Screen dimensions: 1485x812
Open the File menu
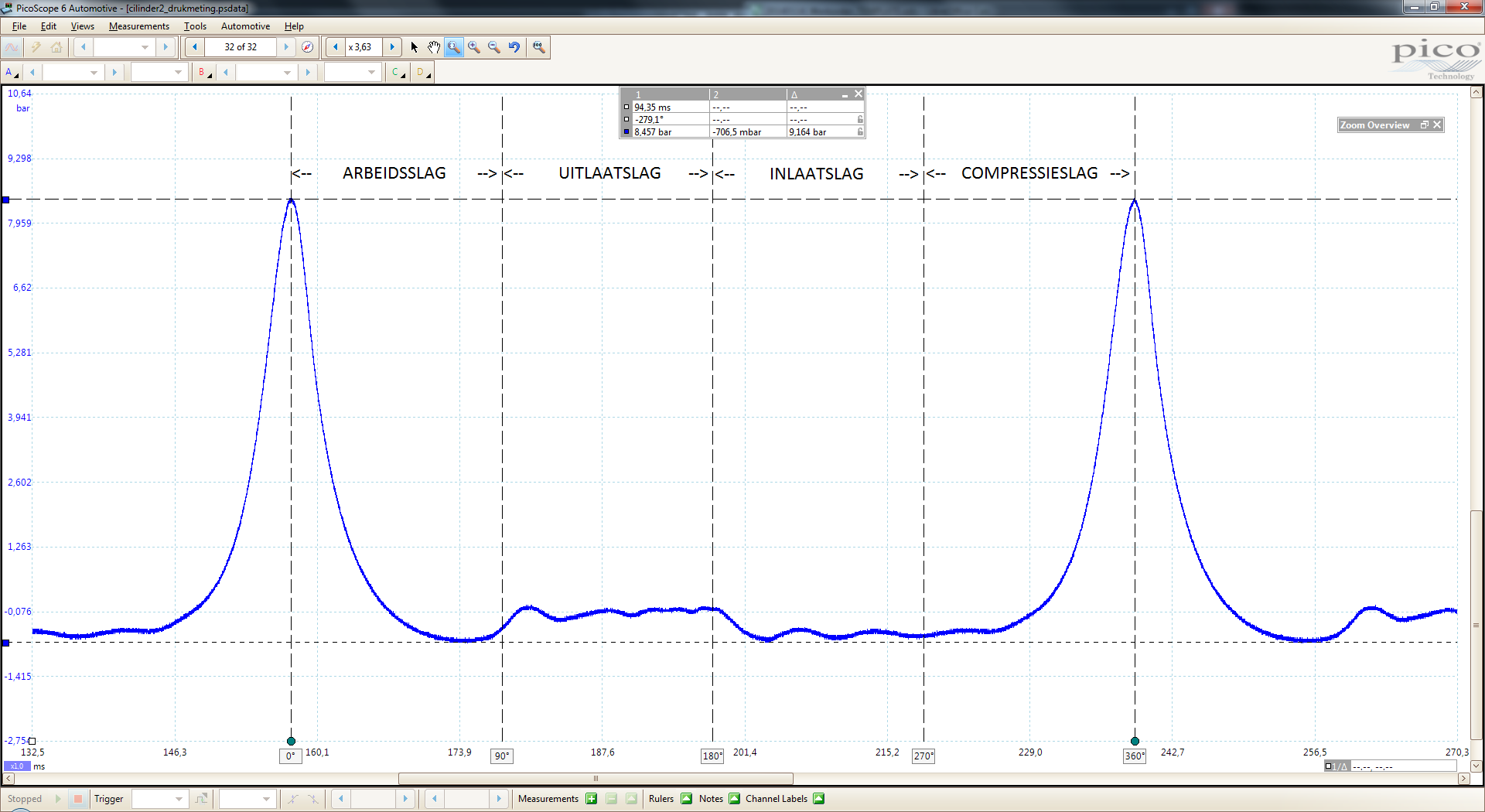click(x=19, y=26)
